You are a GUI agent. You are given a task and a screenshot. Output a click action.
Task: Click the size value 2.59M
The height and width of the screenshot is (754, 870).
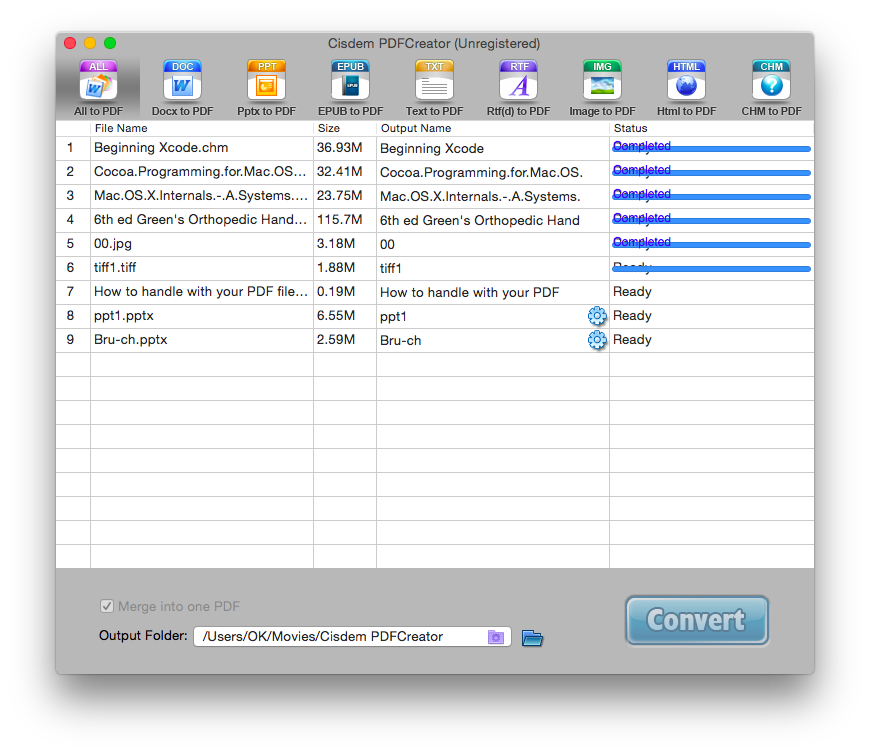point(336,340)
